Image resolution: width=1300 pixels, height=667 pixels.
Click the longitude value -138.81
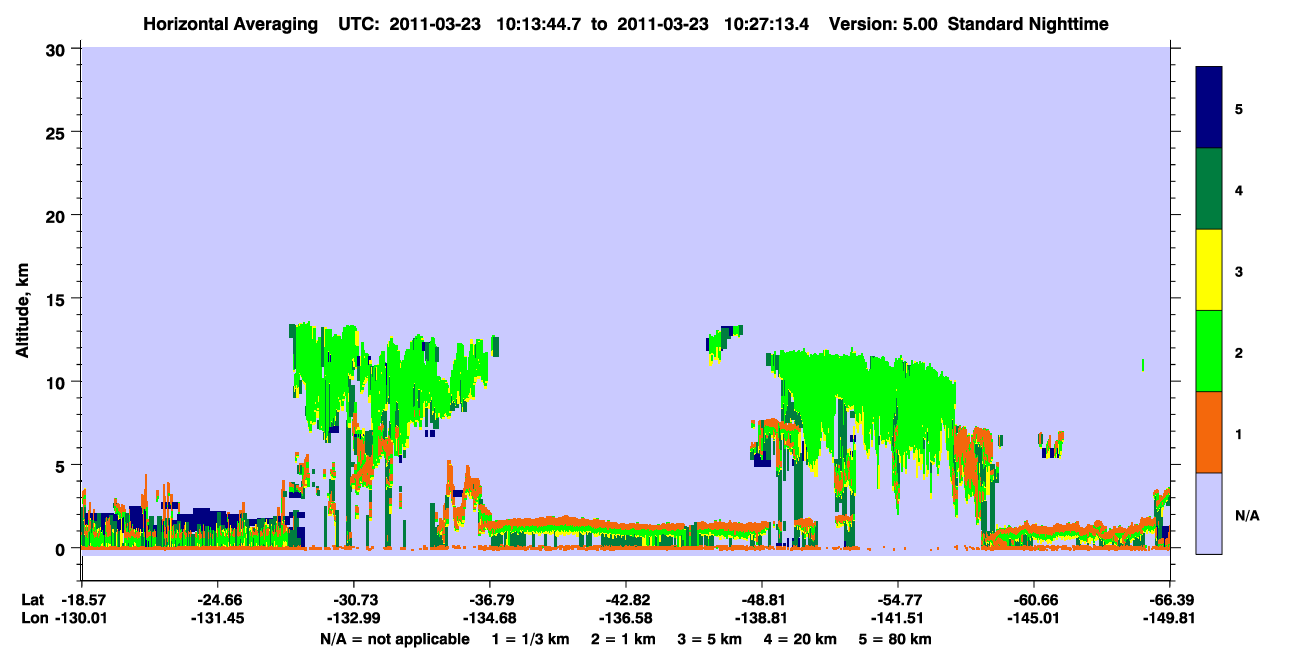[761, 618]
